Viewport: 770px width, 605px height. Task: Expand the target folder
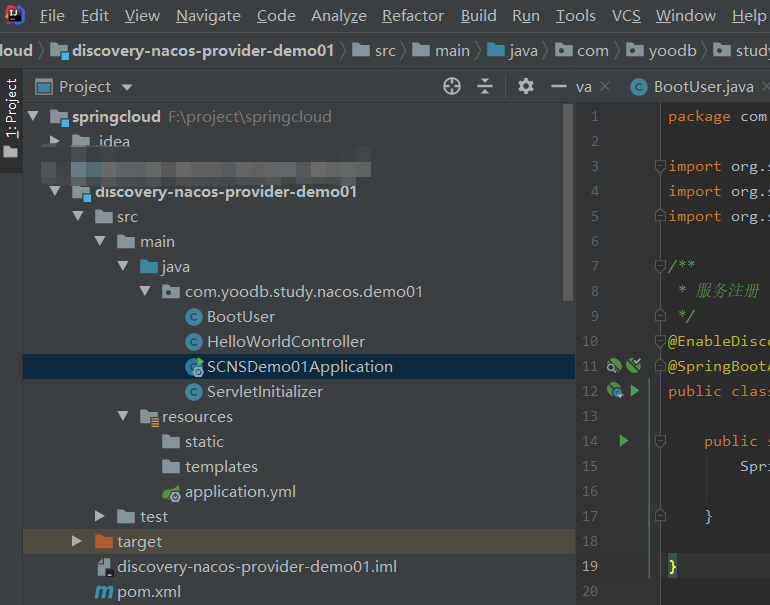(x=77, y=541)
